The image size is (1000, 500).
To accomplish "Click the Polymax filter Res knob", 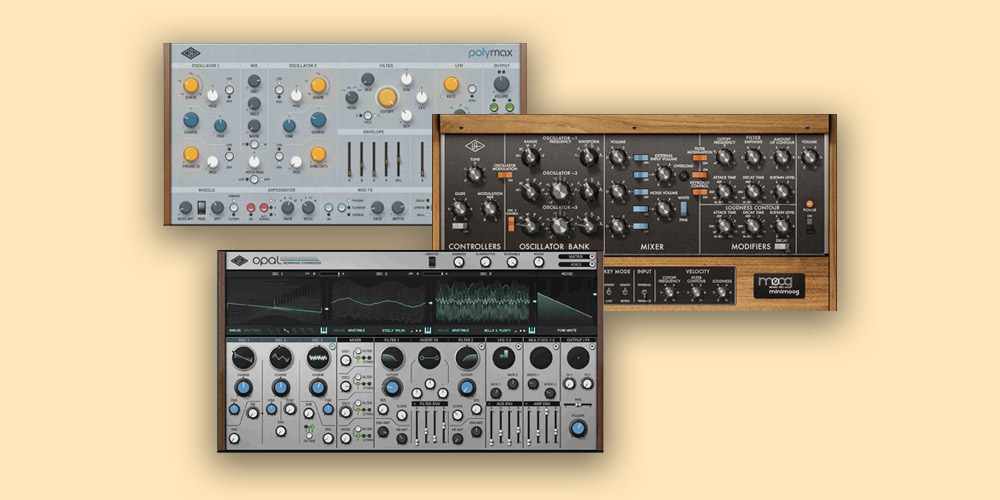I will [x=367, y=79].
